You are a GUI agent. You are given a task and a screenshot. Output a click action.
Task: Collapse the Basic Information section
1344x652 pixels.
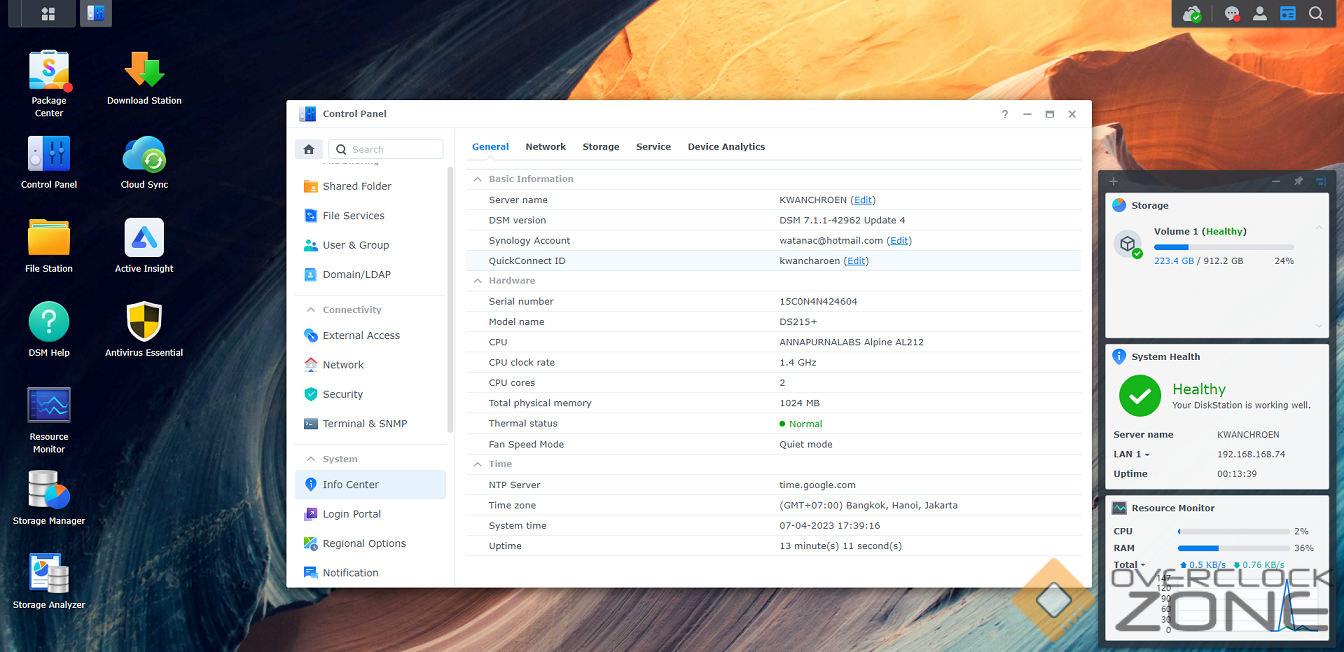click(x=477, y=179)
